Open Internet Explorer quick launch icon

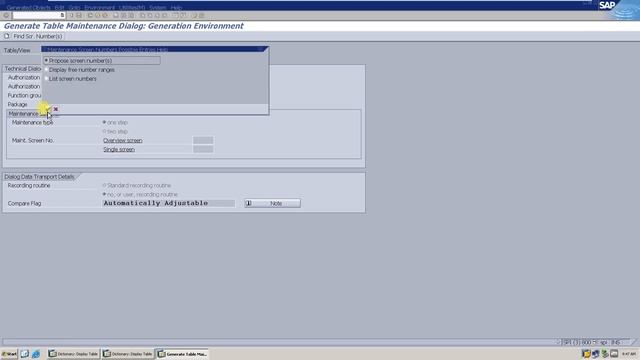tap(36, 354)
